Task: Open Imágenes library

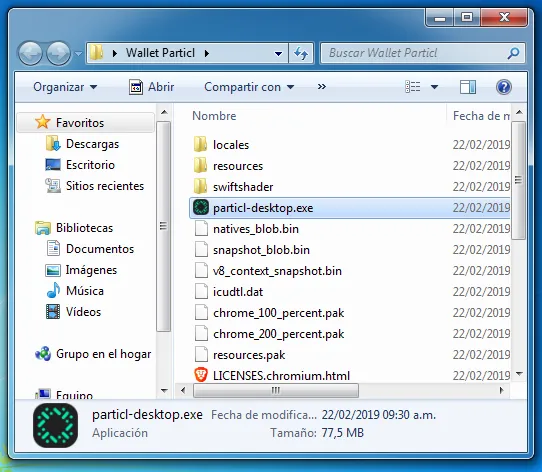Action: point(91,270)
